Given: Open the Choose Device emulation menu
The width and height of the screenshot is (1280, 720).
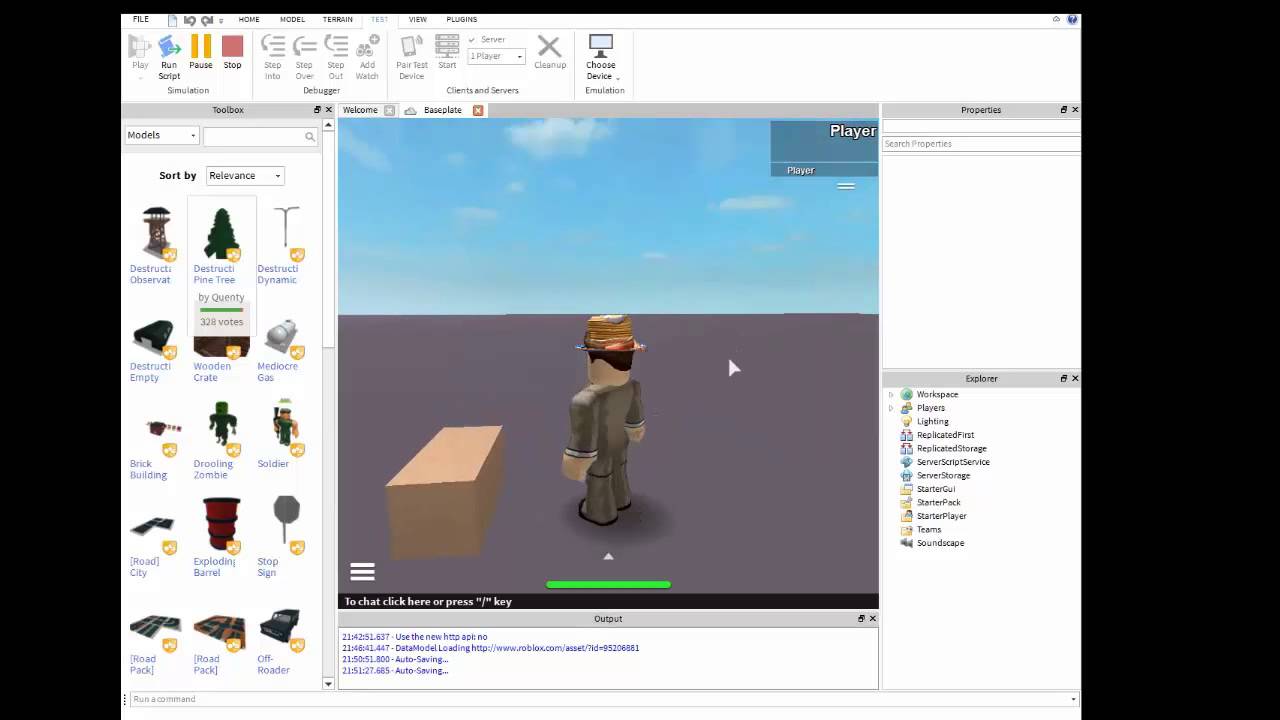Looking at the screenshot, I should coord(601,56).
